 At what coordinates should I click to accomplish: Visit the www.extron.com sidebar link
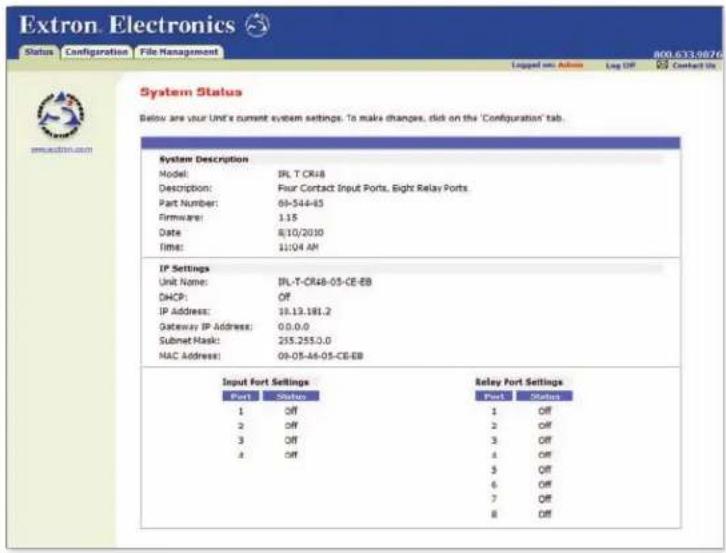[62, 149]
